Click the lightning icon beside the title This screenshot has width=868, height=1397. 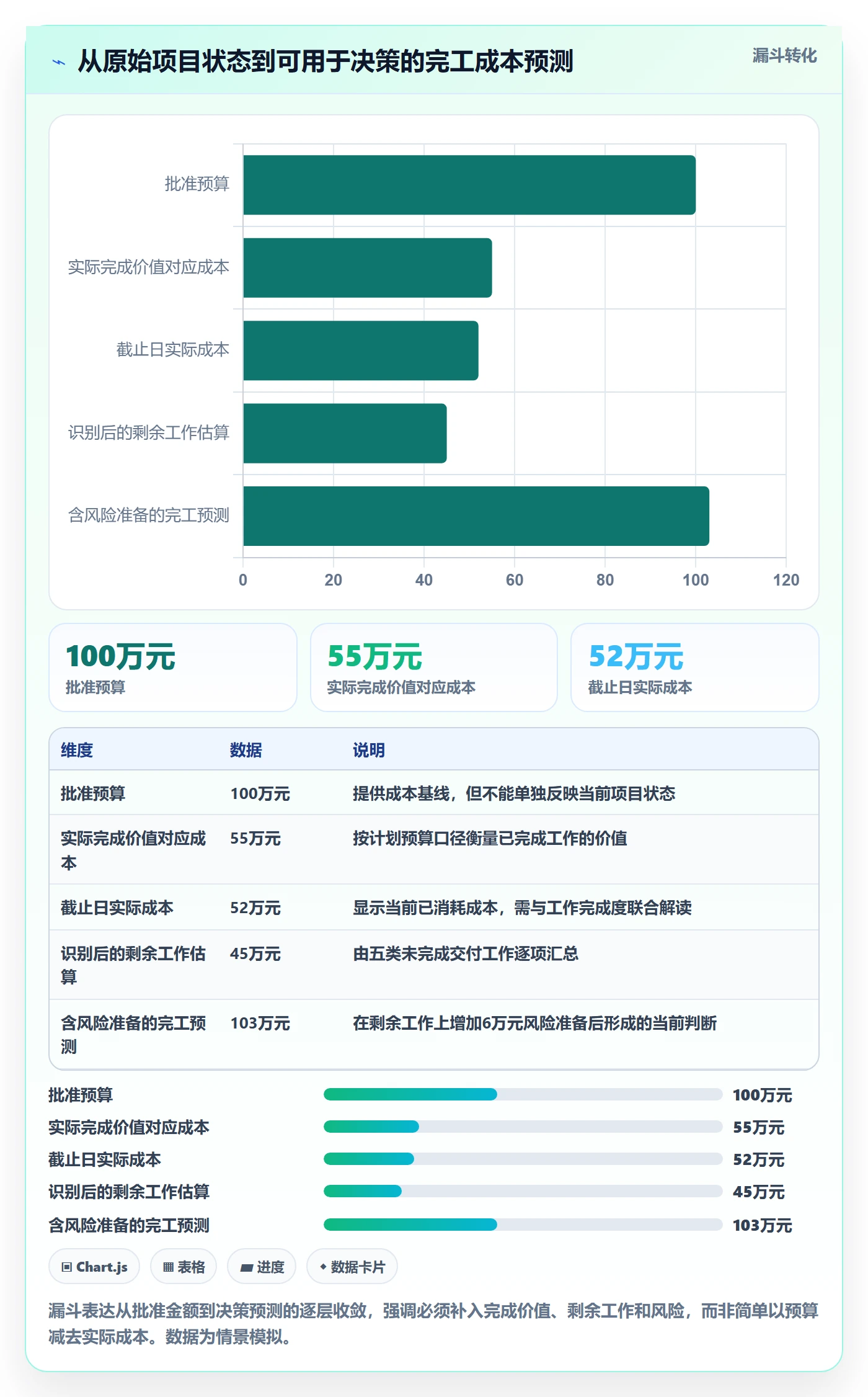58,62
